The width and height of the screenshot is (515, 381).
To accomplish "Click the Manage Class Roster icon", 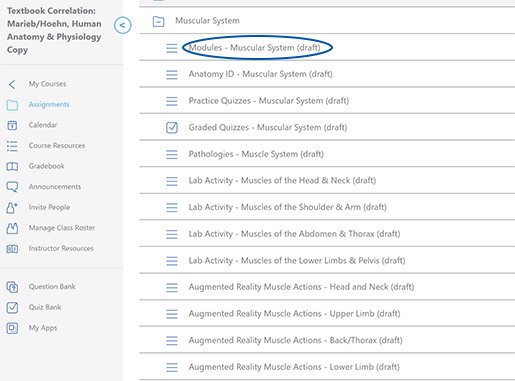I will click(x=12, y=228).
